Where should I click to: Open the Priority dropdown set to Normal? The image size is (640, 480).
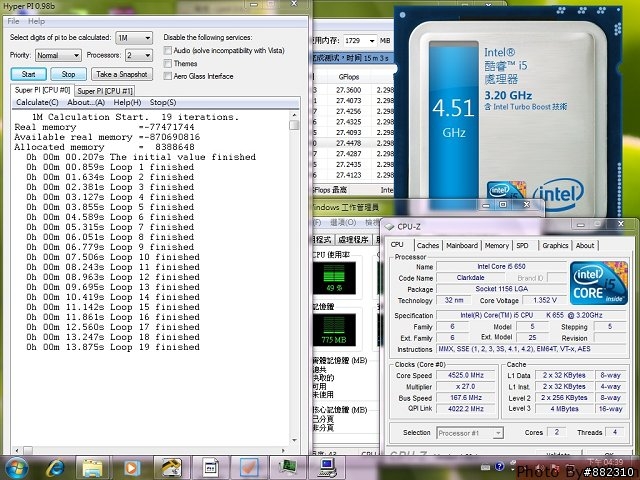(58, 55)
